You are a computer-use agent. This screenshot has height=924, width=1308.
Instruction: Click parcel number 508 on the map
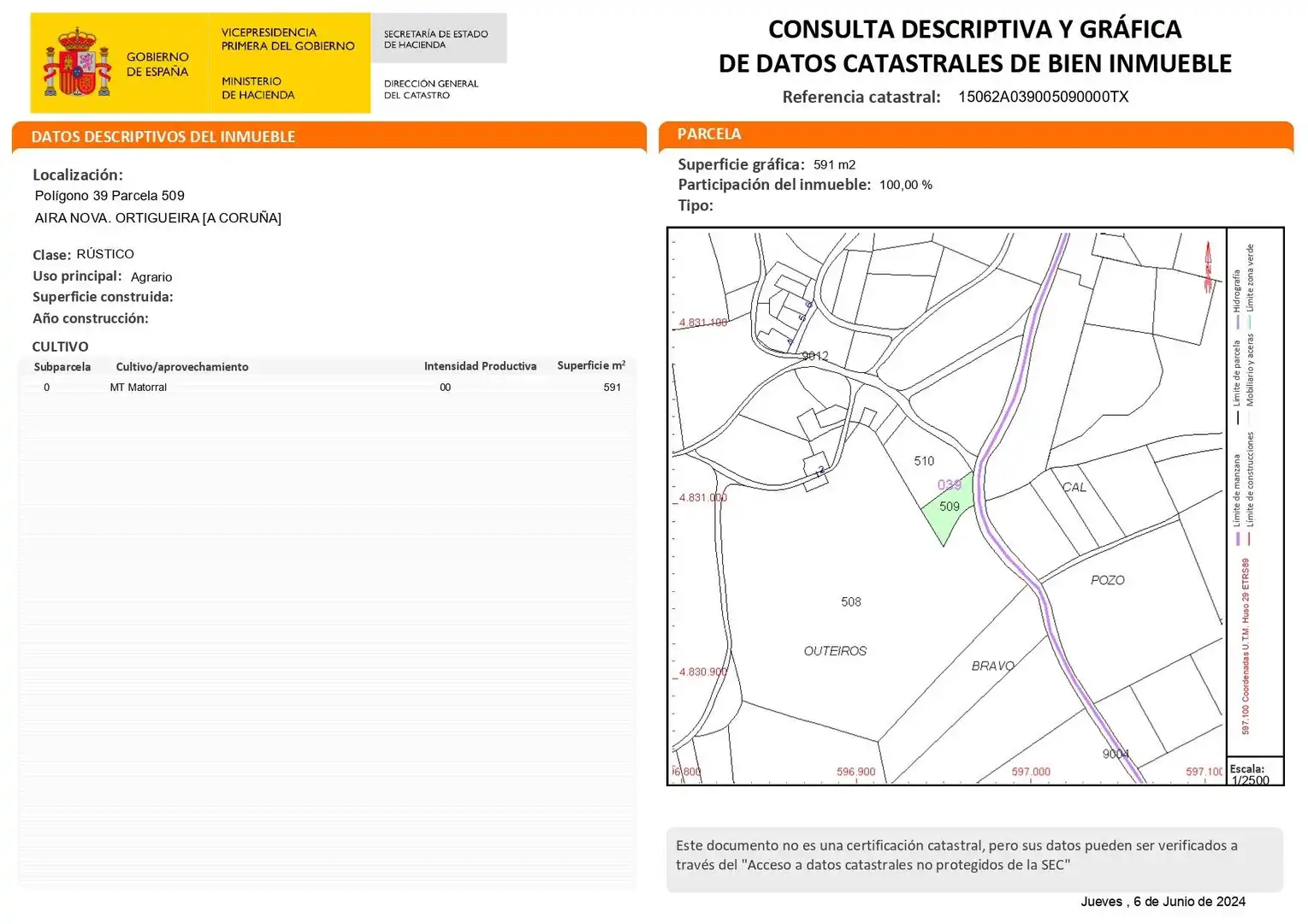(851, 602)
